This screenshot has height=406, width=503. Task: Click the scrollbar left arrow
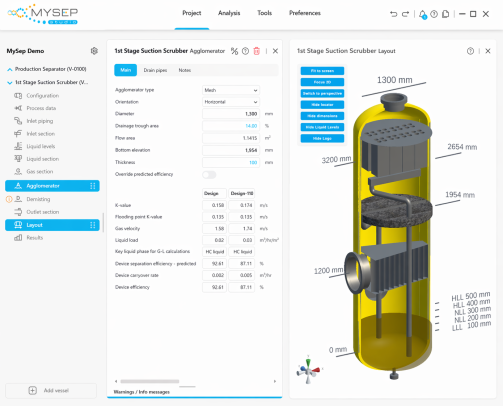click(x=116, y=381)
